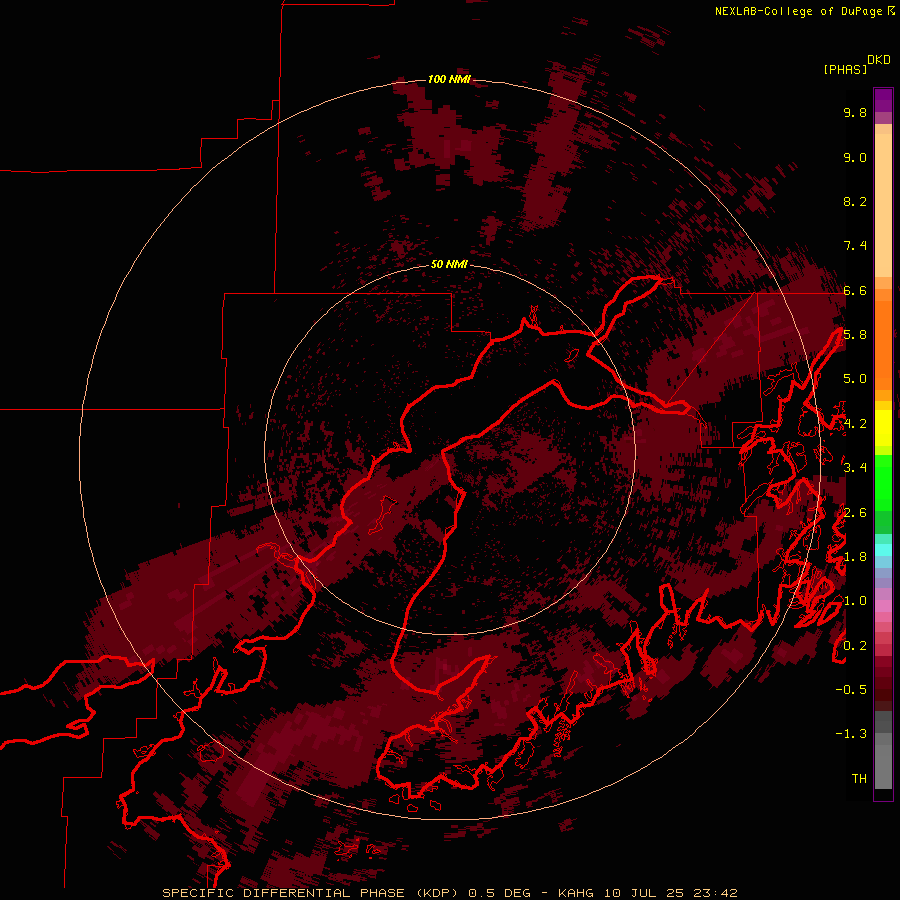
Task: Select the -0.5 legend value
Action: click(x=851, y=690)
